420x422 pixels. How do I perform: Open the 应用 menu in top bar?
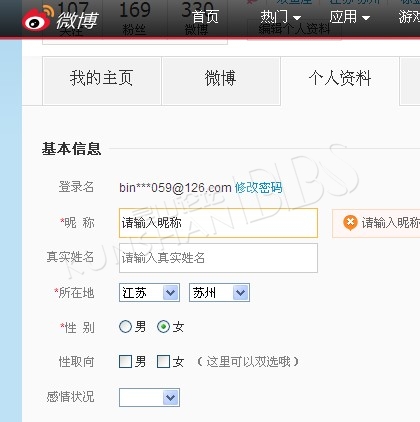(350, 17)
